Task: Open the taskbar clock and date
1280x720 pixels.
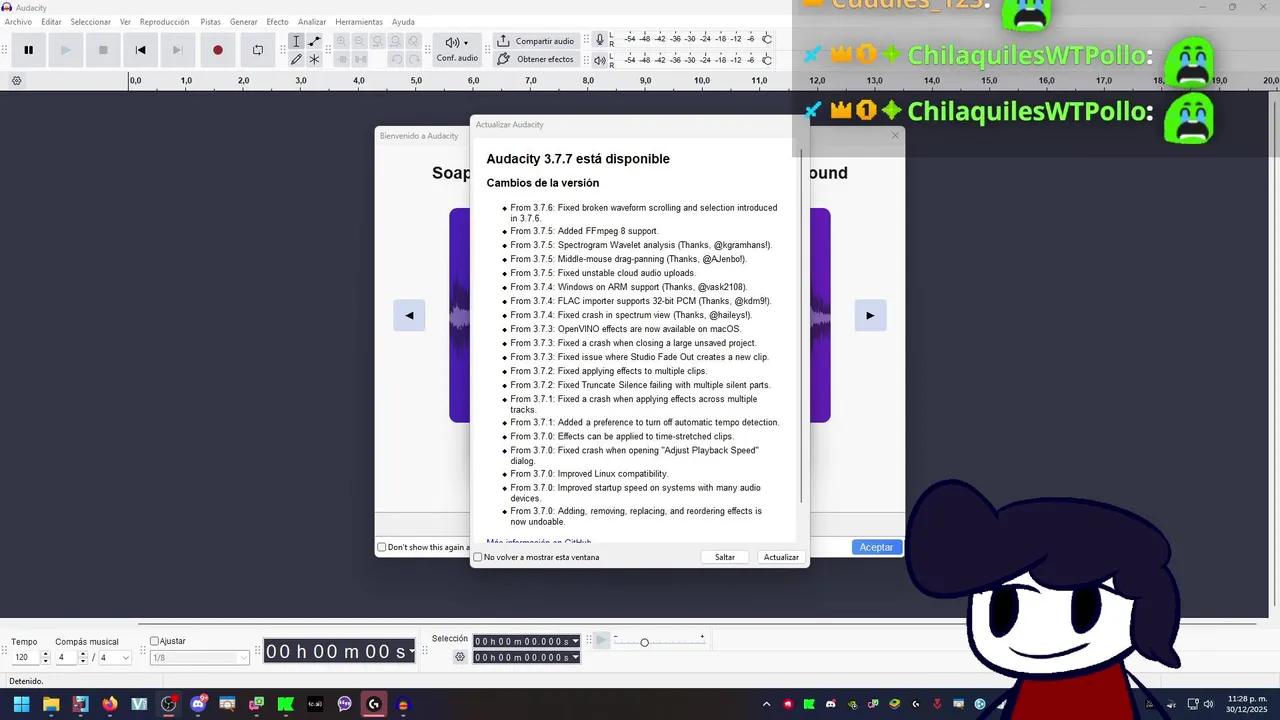Action: pyautogui.click(x=1247, y=704)
